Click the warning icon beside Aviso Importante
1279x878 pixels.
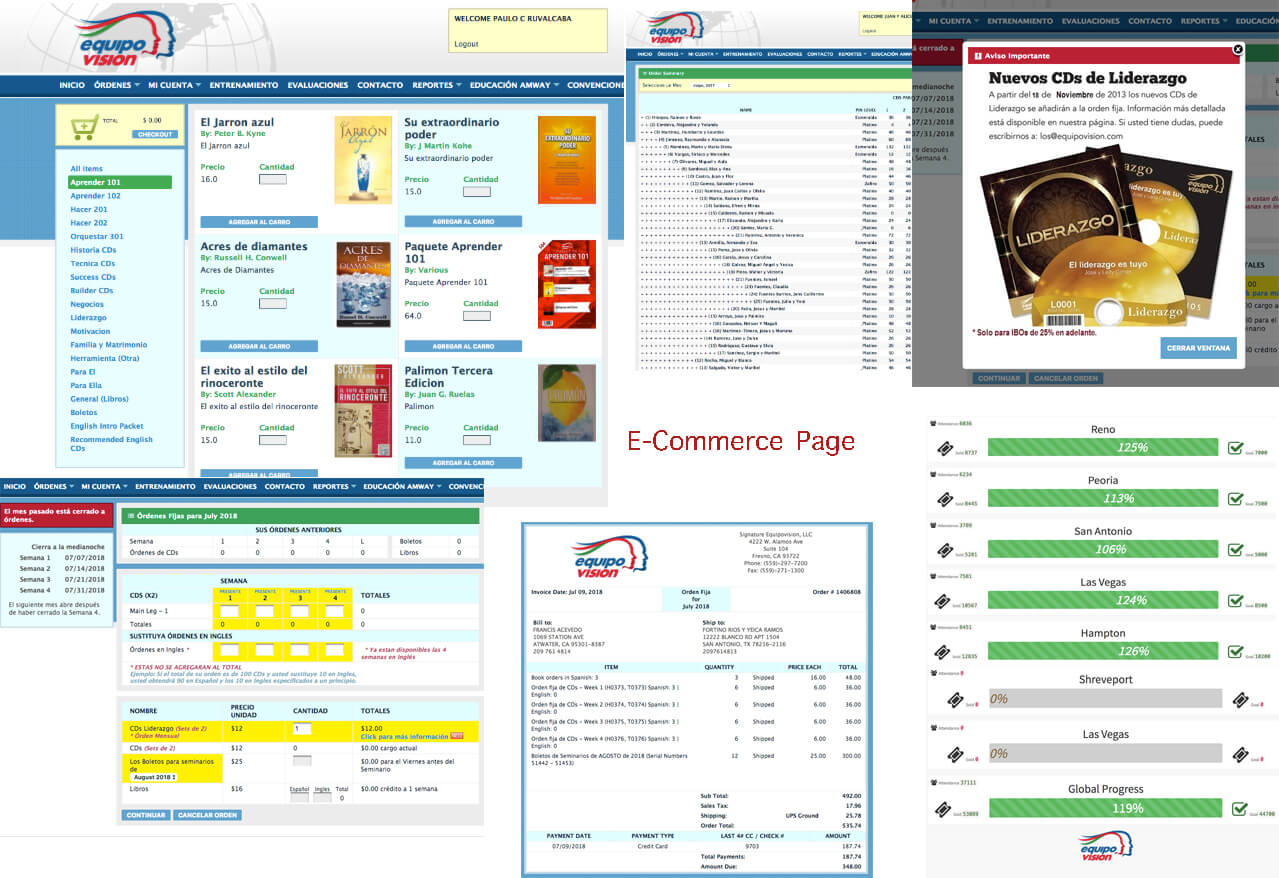click(x=977, y=56)
